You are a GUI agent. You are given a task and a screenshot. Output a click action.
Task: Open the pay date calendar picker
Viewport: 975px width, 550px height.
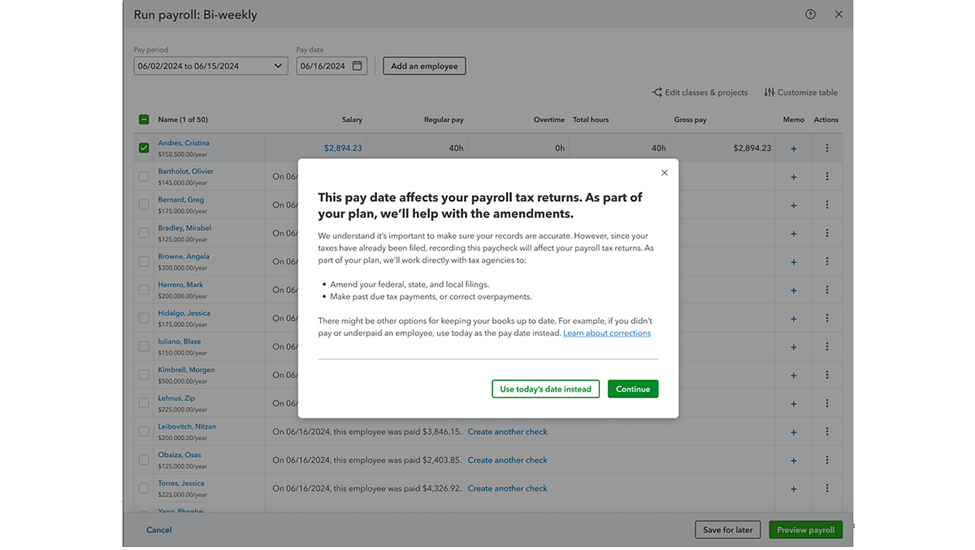(x=357, y=66)
